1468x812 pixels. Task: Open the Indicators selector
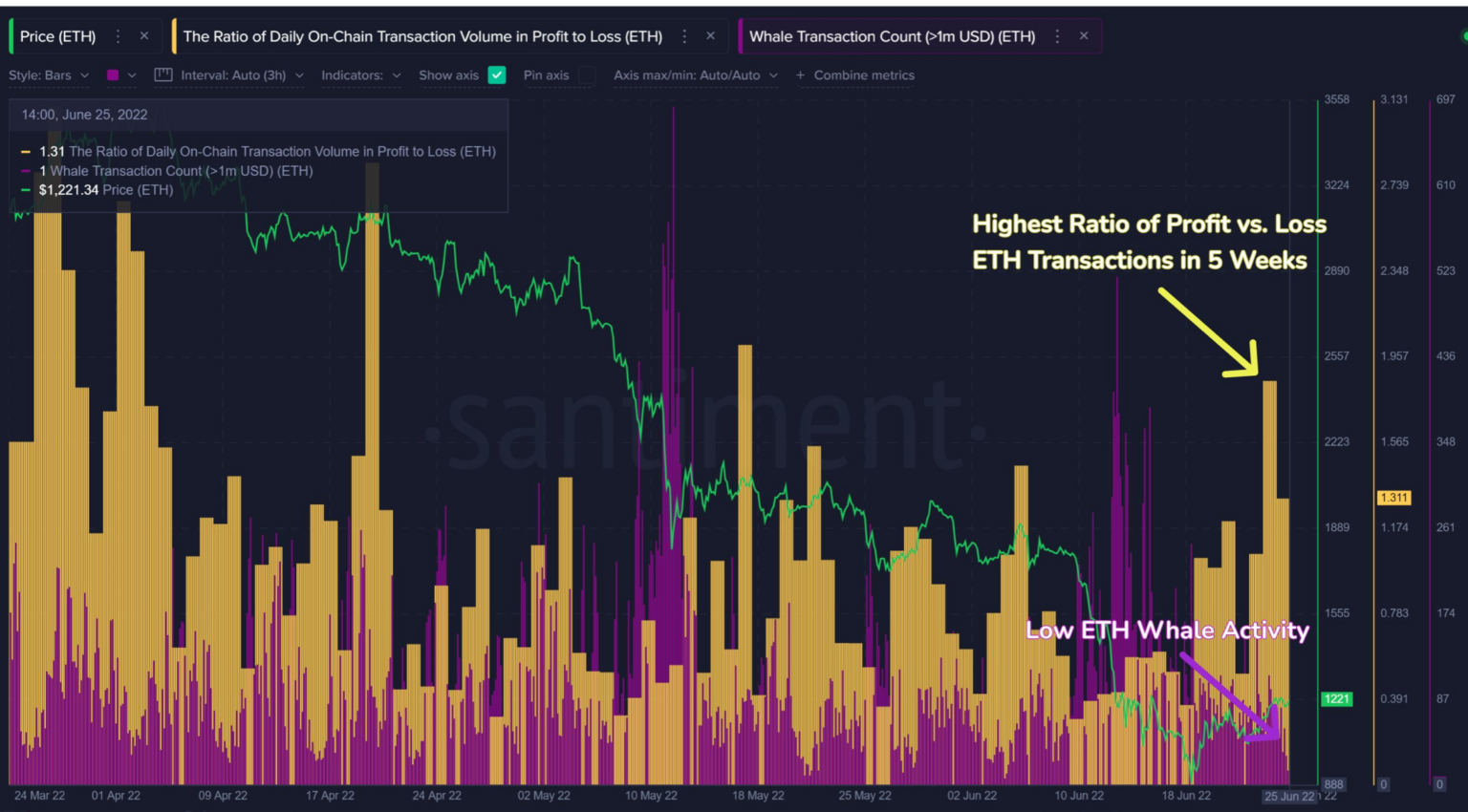[360, 75]
